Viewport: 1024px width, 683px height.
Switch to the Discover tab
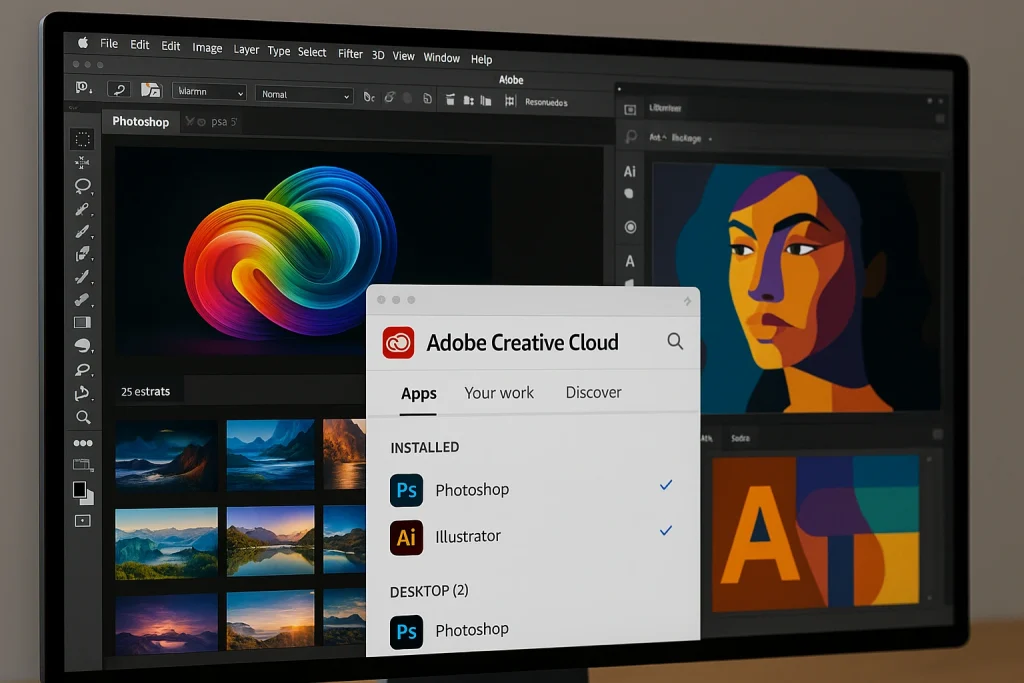pyautogui.click(x=593, y=393)
